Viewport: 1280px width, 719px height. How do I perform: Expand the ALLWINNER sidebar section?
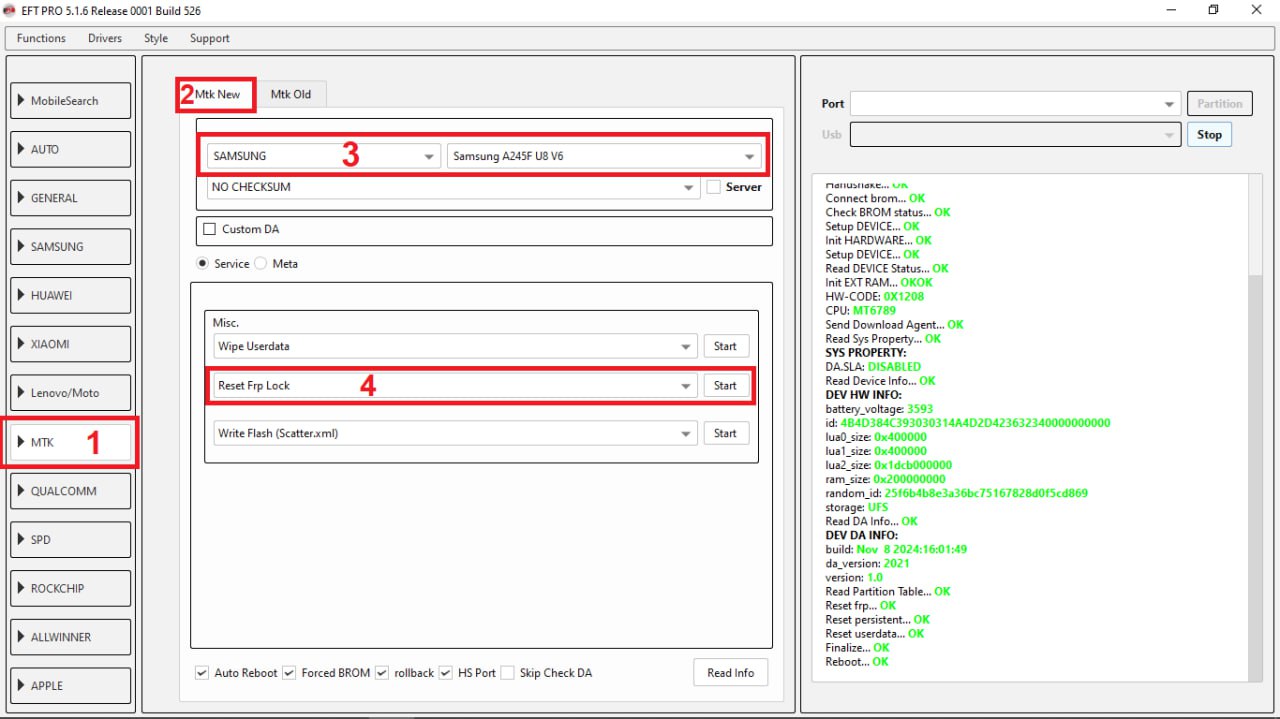click(x=70, y=637)
